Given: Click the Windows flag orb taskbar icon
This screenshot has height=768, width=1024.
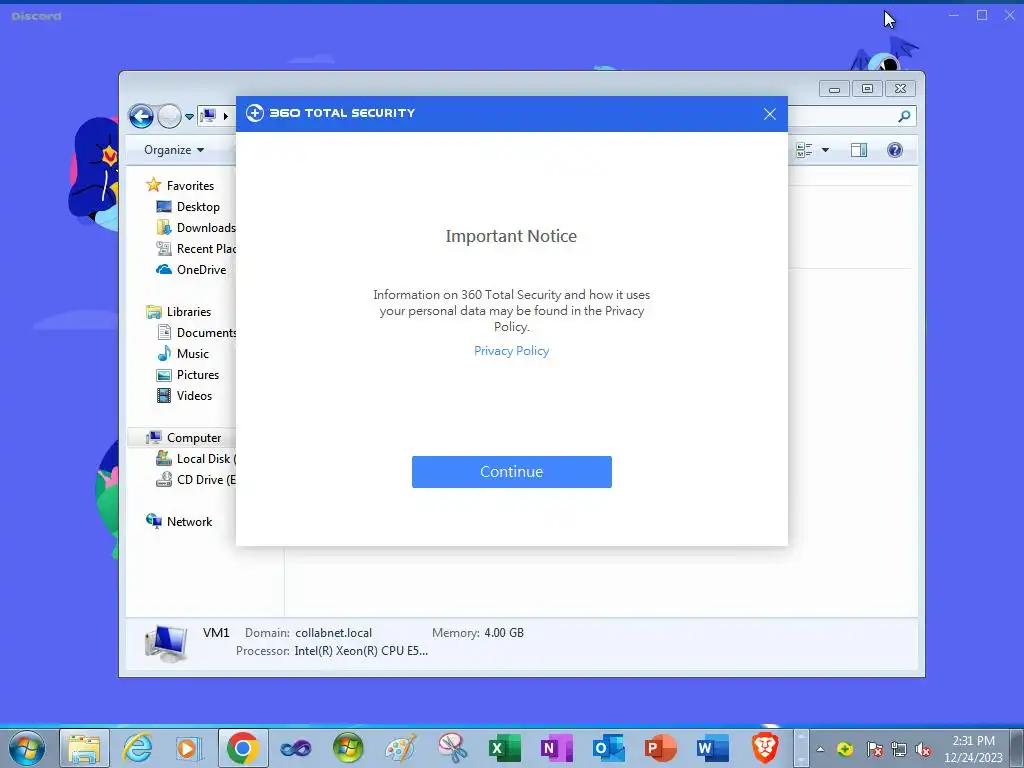Looking at the screenshot, I should coord(347,748).
